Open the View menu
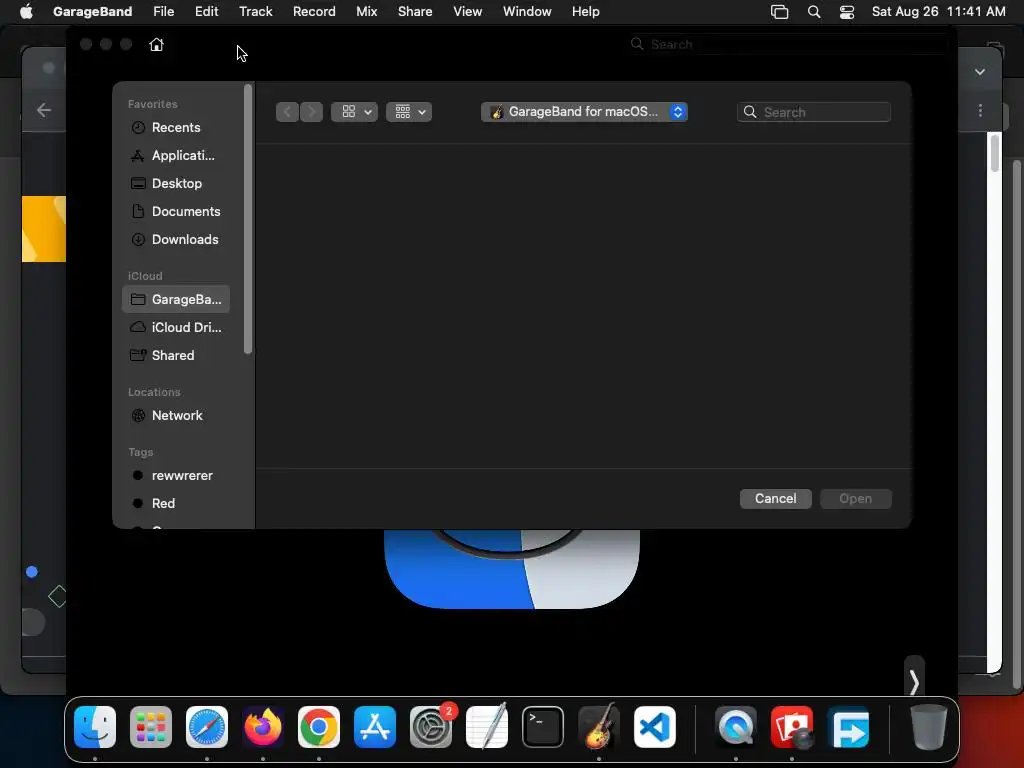1024x768 pixels. 468,12
